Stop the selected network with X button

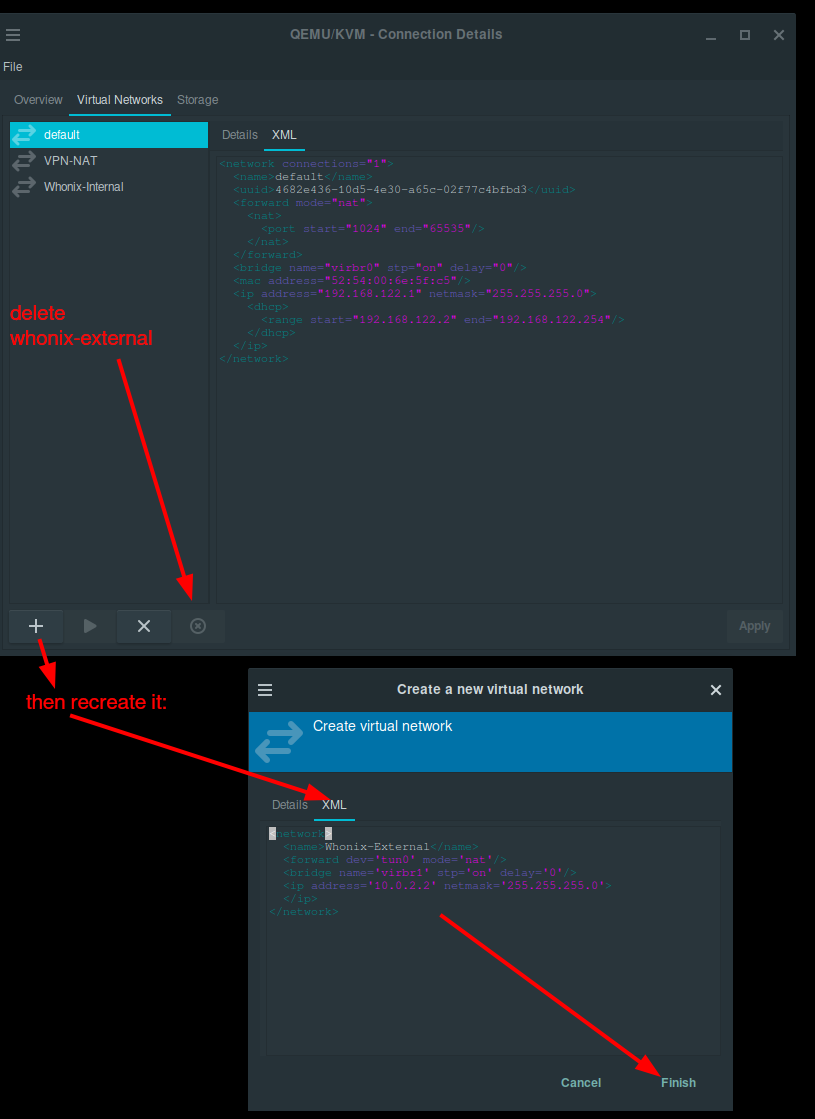point(144,626)
